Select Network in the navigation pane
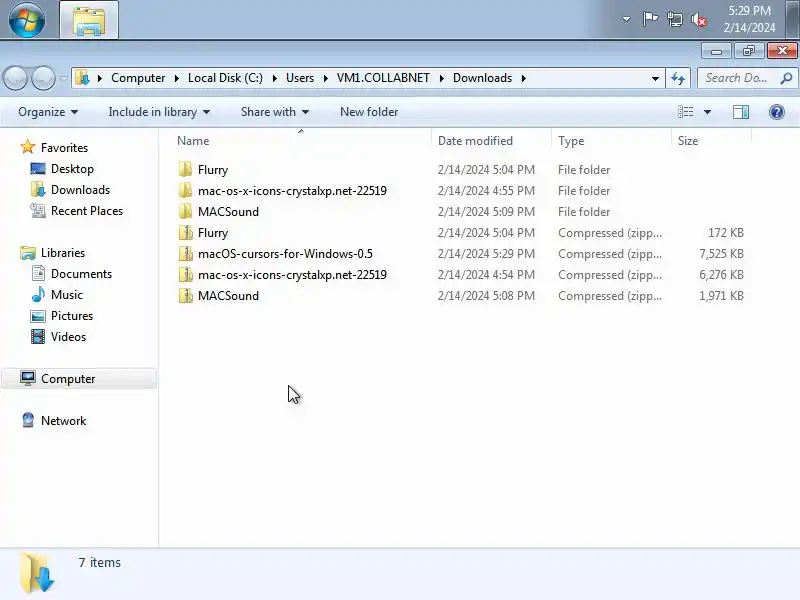Screen dimensions: 800x600 tap(63, 420)
